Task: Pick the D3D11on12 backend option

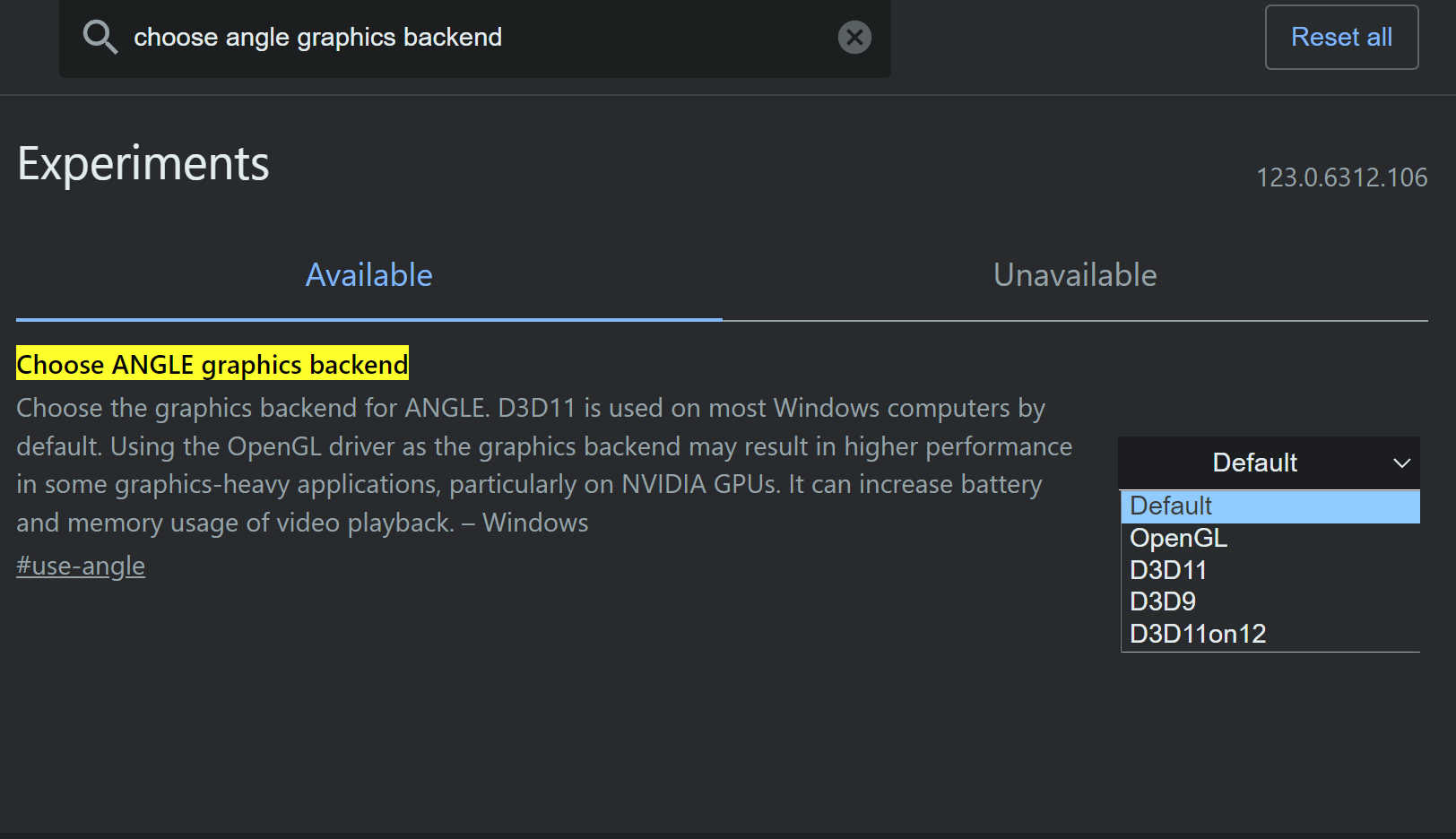Action: click(x=1198, y=634)
